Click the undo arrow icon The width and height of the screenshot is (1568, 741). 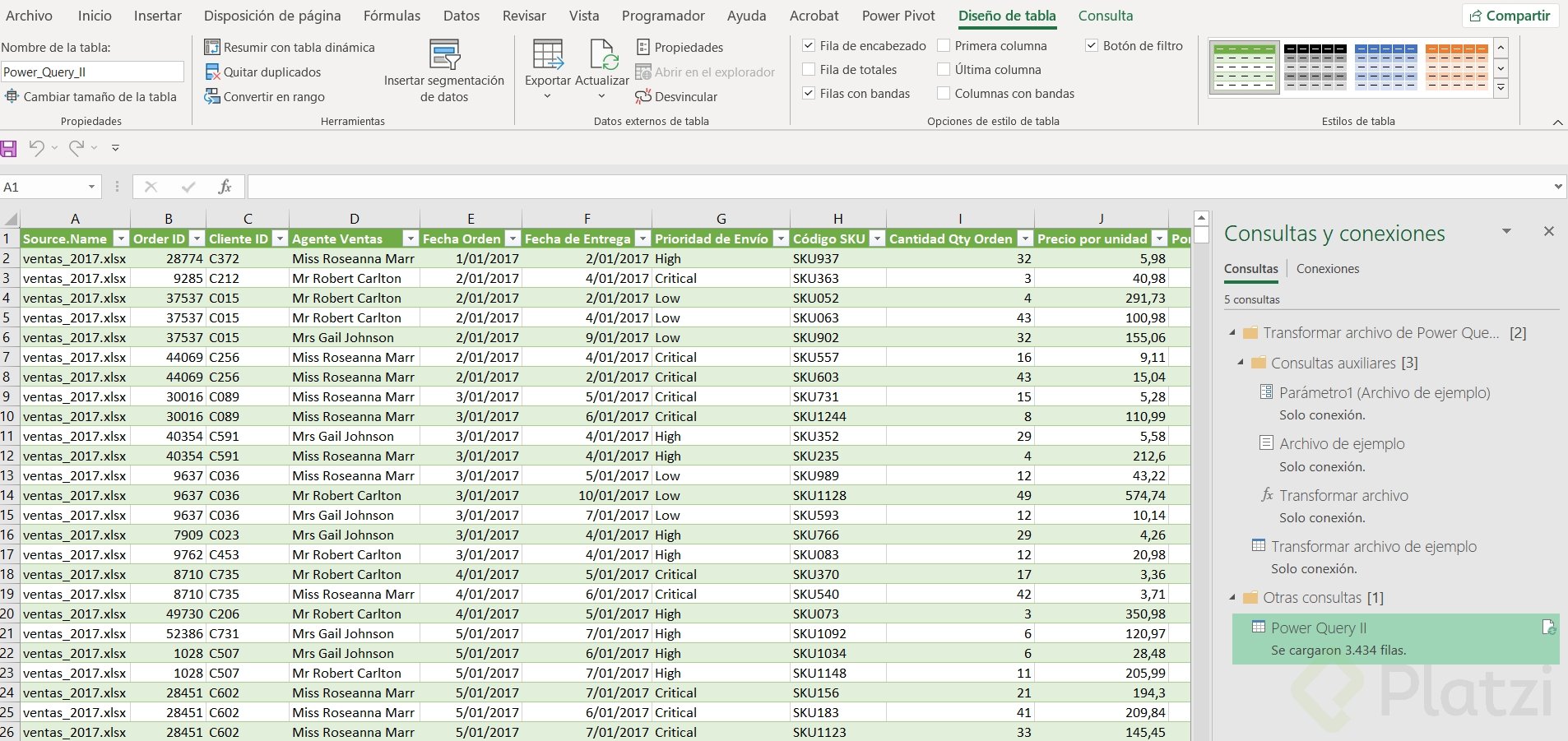coord(36,148)
